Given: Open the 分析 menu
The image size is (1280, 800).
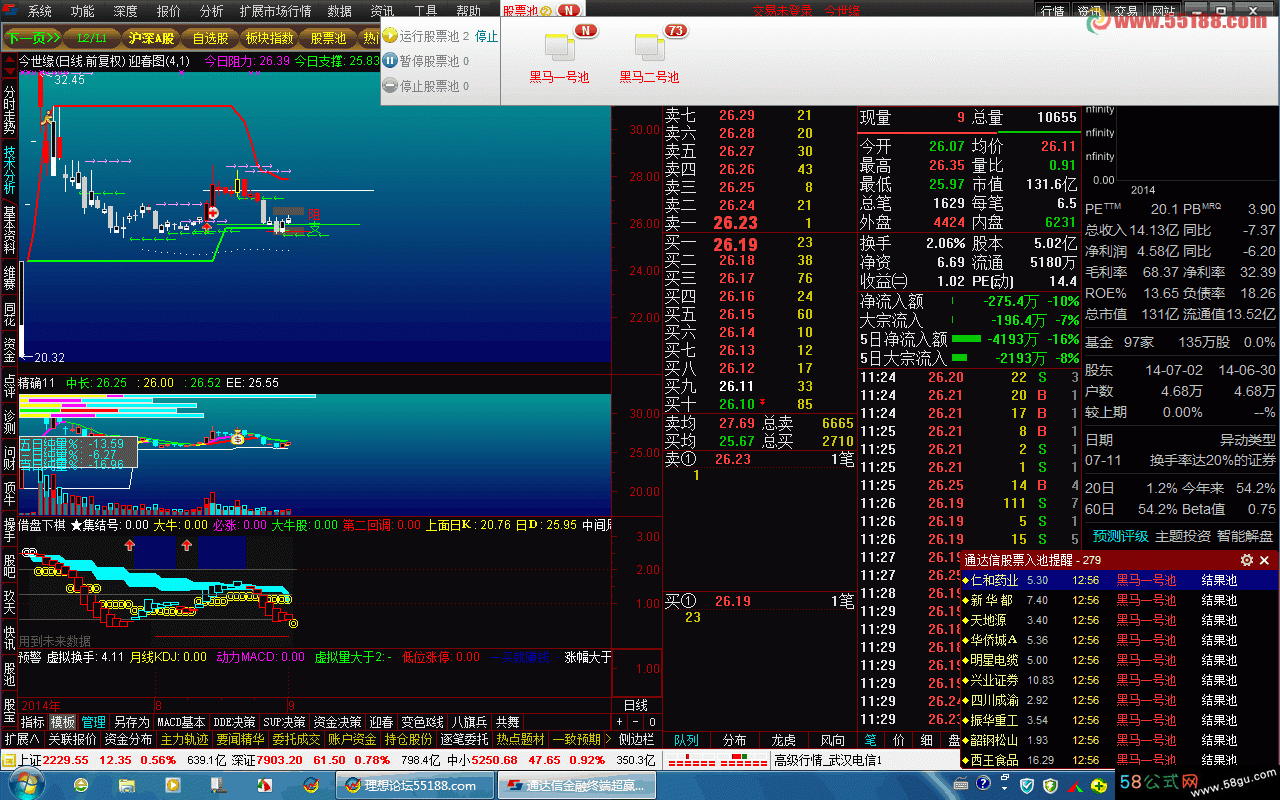Looking at the screenshot, I should point(212,11).
